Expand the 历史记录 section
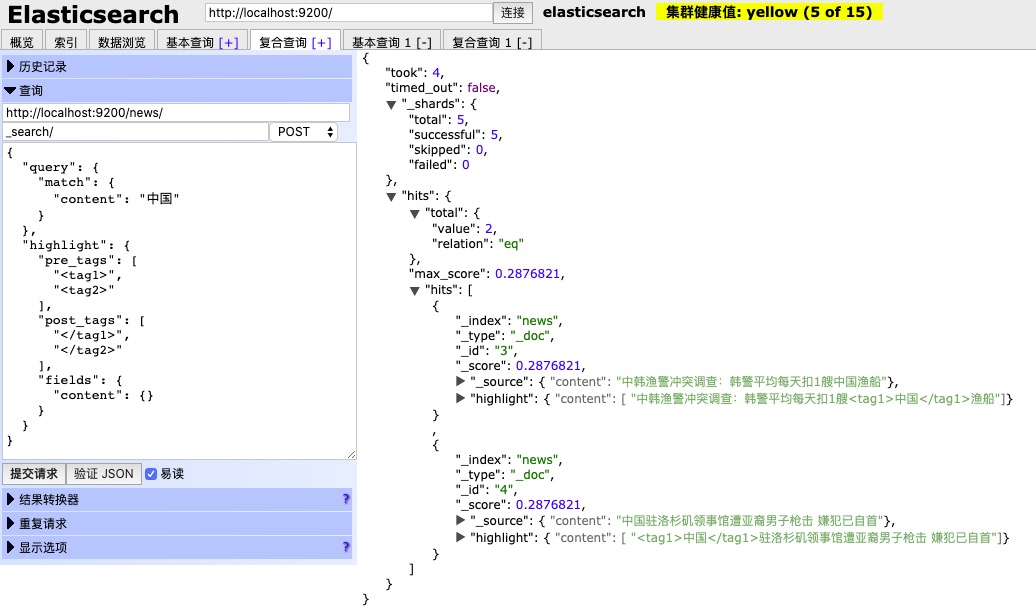Viewport: 1036px width, 615px height. coord(177,66)
